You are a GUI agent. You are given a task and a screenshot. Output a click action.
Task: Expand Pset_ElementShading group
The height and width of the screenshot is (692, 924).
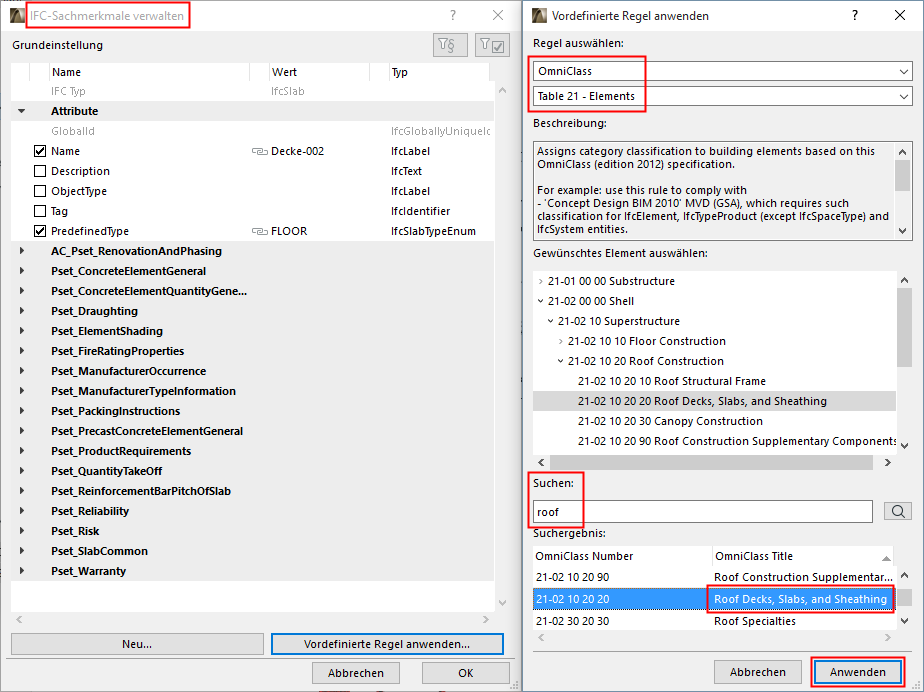coord(22,331)
